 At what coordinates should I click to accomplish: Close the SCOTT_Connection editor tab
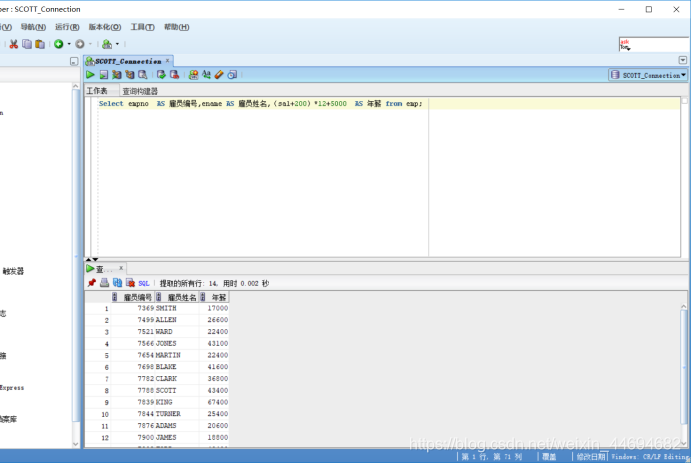[x=167, y=60]
